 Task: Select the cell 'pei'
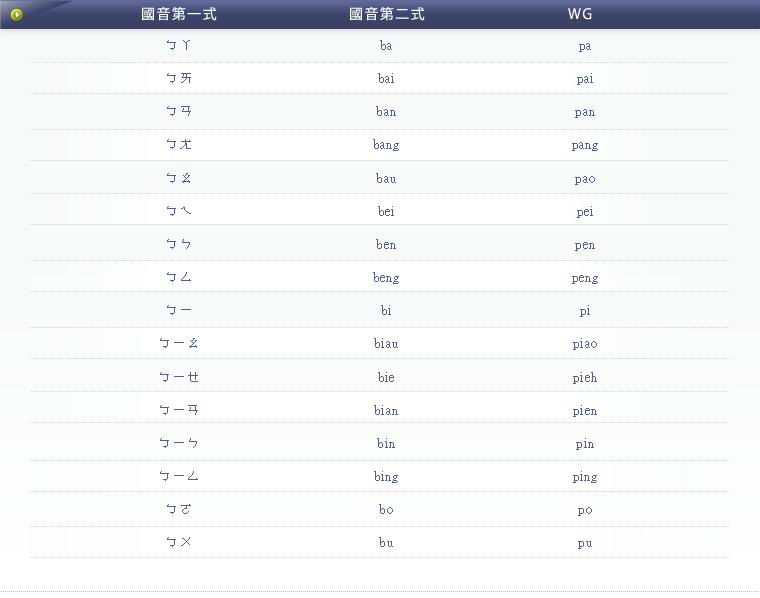click(585, 212)
